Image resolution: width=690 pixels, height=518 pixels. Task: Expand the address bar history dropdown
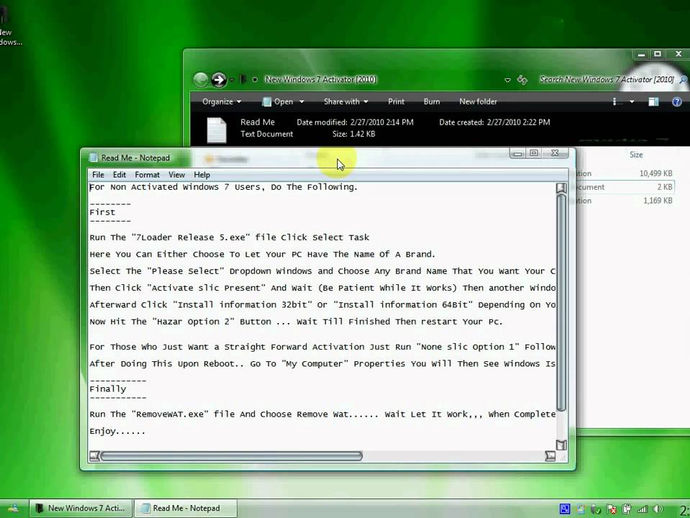(507, 80)
